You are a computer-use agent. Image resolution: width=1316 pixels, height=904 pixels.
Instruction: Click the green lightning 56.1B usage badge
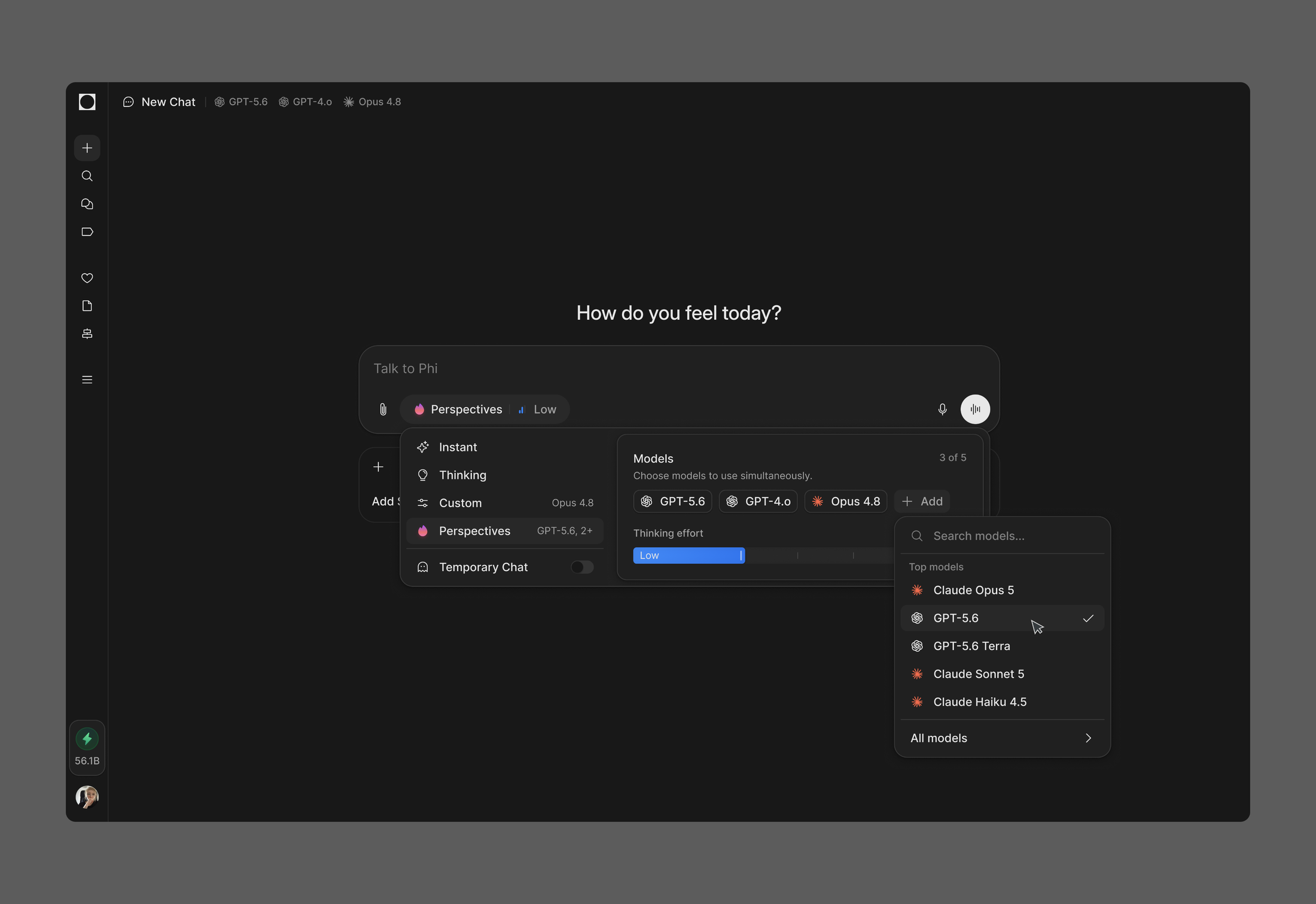(87, 747)
